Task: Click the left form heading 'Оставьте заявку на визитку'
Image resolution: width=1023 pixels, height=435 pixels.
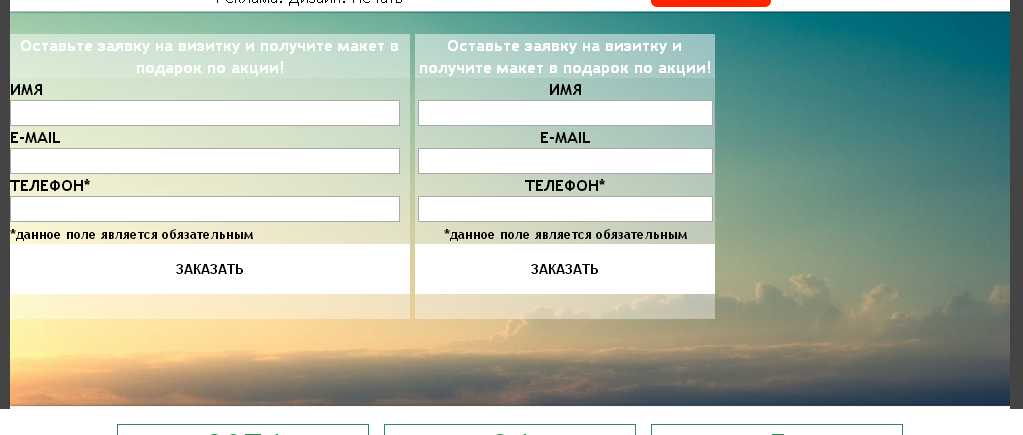Action: click(x=209, y=57)
